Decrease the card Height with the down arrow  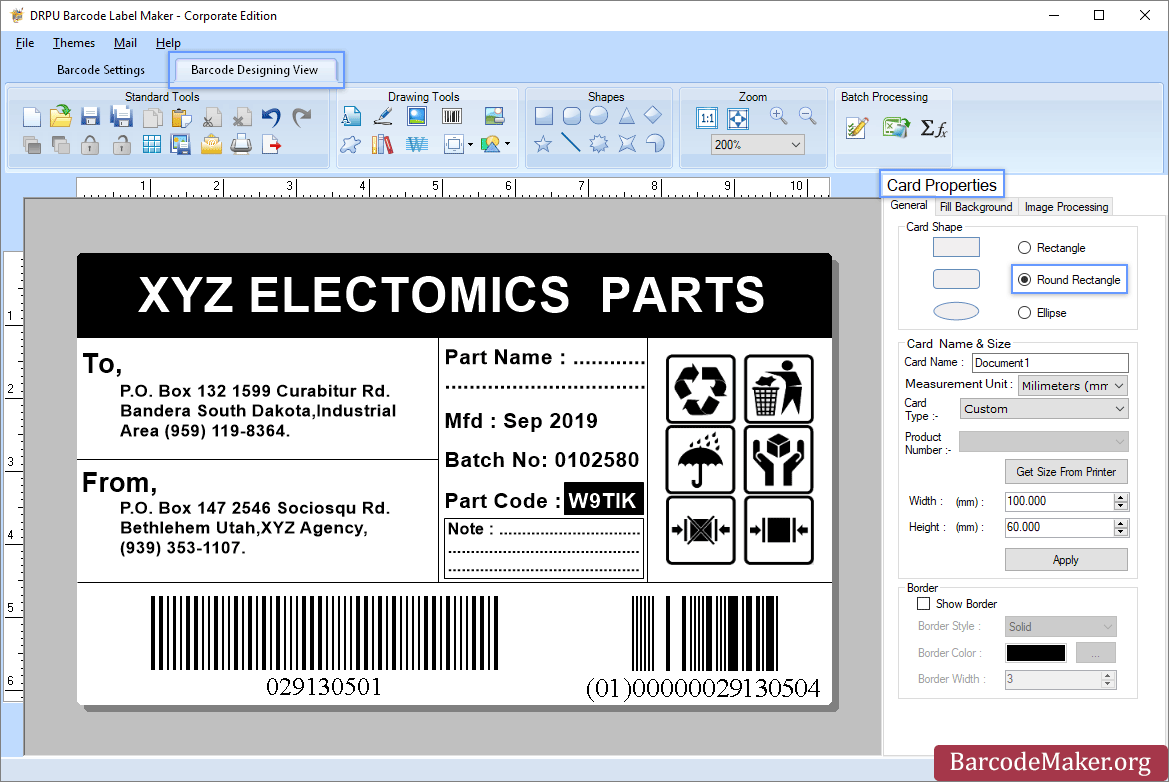click(x=1121, y=532)
